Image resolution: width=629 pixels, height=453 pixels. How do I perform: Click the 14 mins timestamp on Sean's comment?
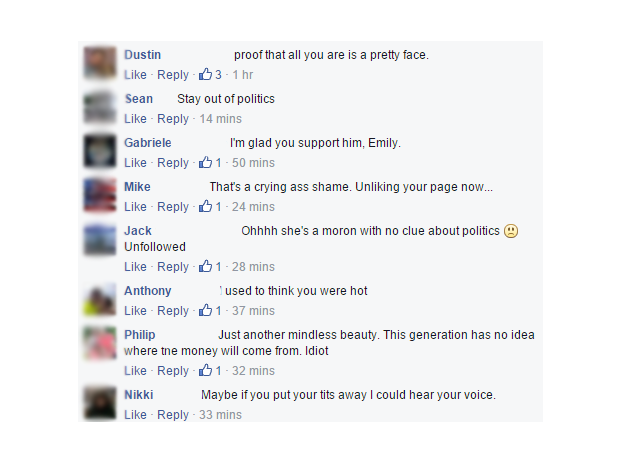221,119
